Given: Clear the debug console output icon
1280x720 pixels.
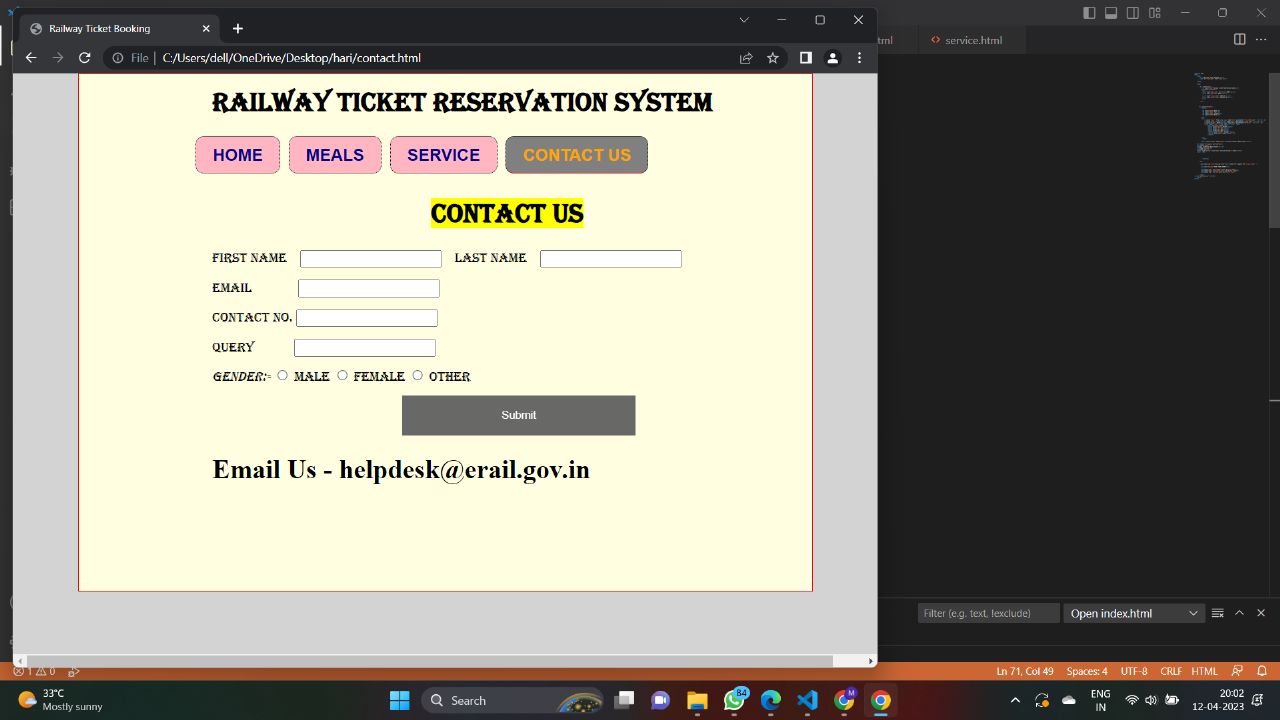Looking at the screenshot, I should coord(1217,612).
